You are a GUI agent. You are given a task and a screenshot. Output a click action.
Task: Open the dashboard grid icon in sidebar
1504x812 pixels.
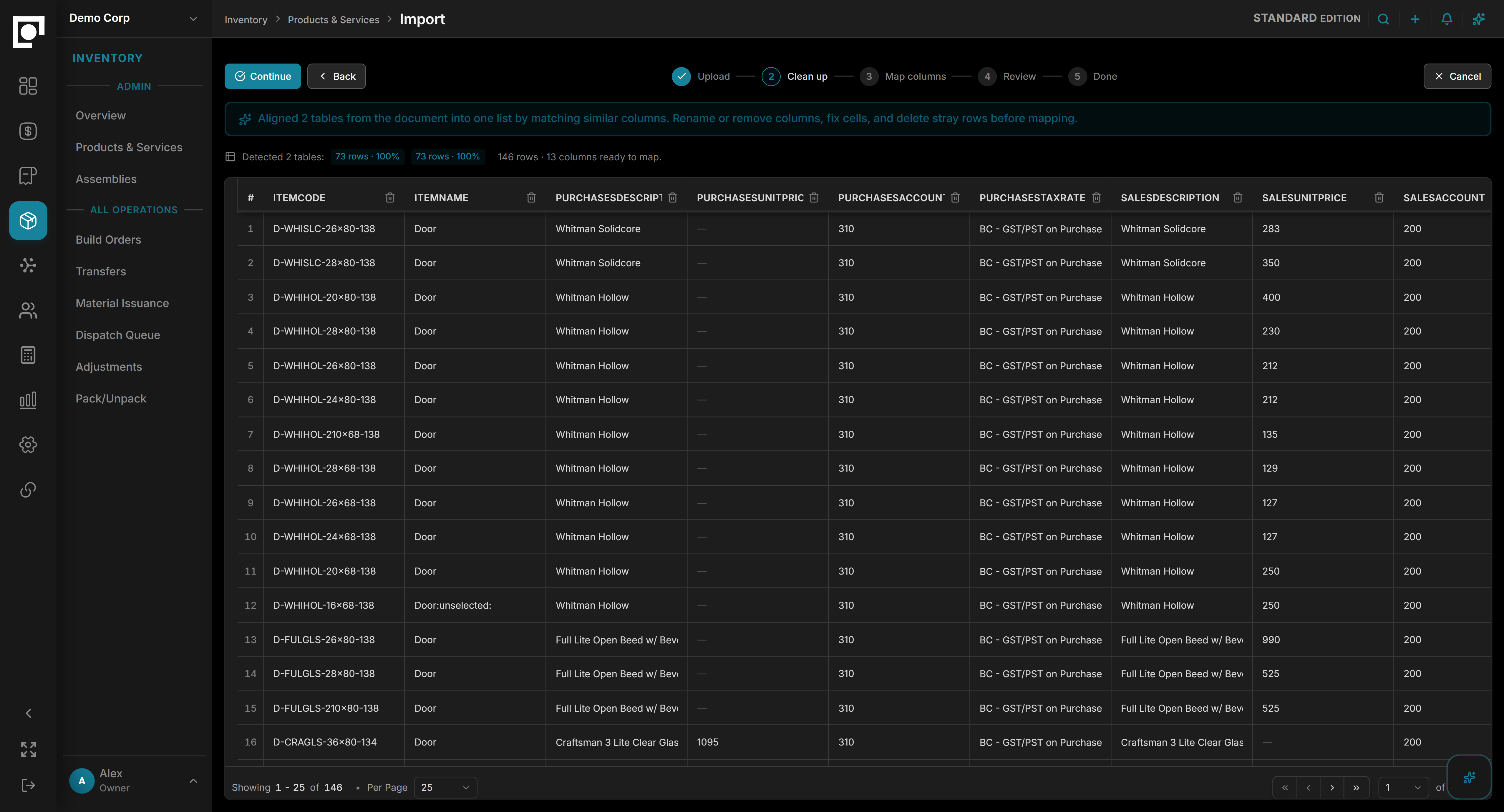[x=28, y=86]
